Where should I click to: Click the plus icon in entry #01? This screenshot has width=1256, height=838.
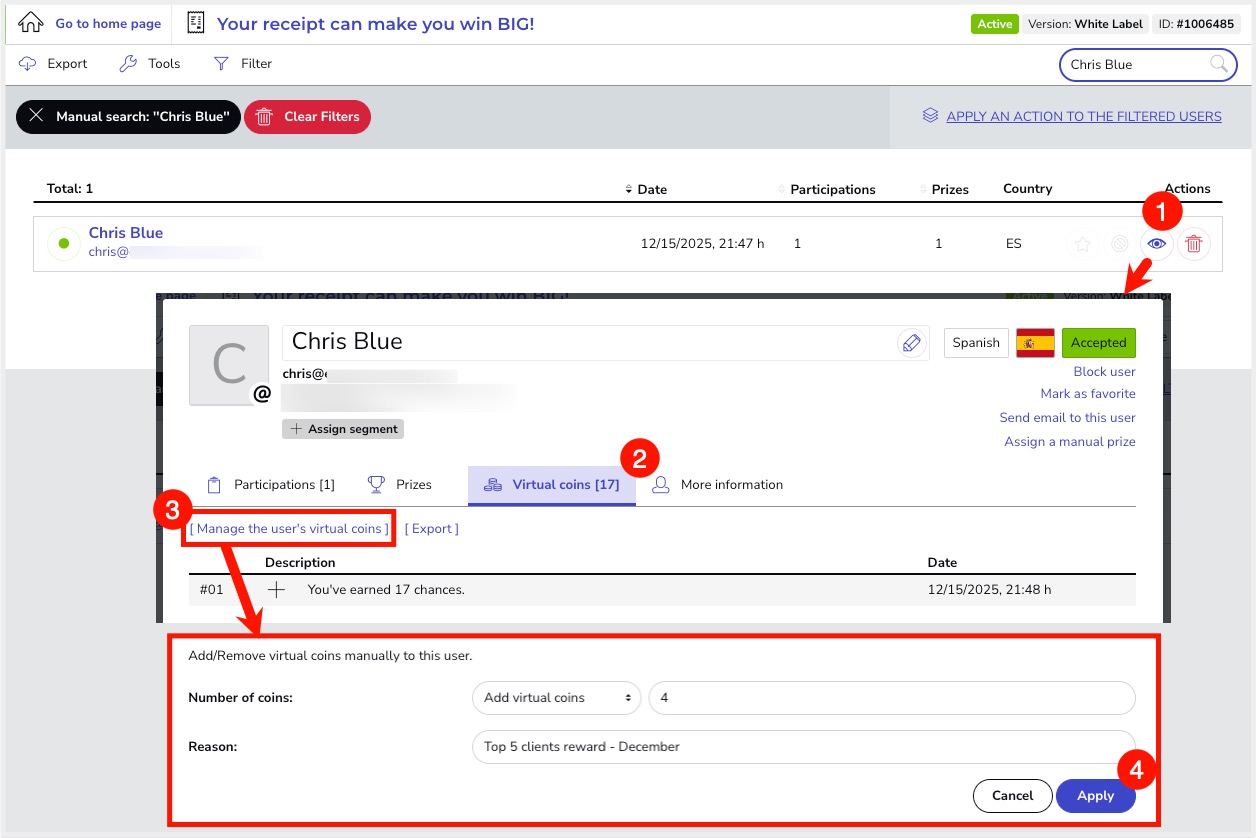(x=277, y=590)
